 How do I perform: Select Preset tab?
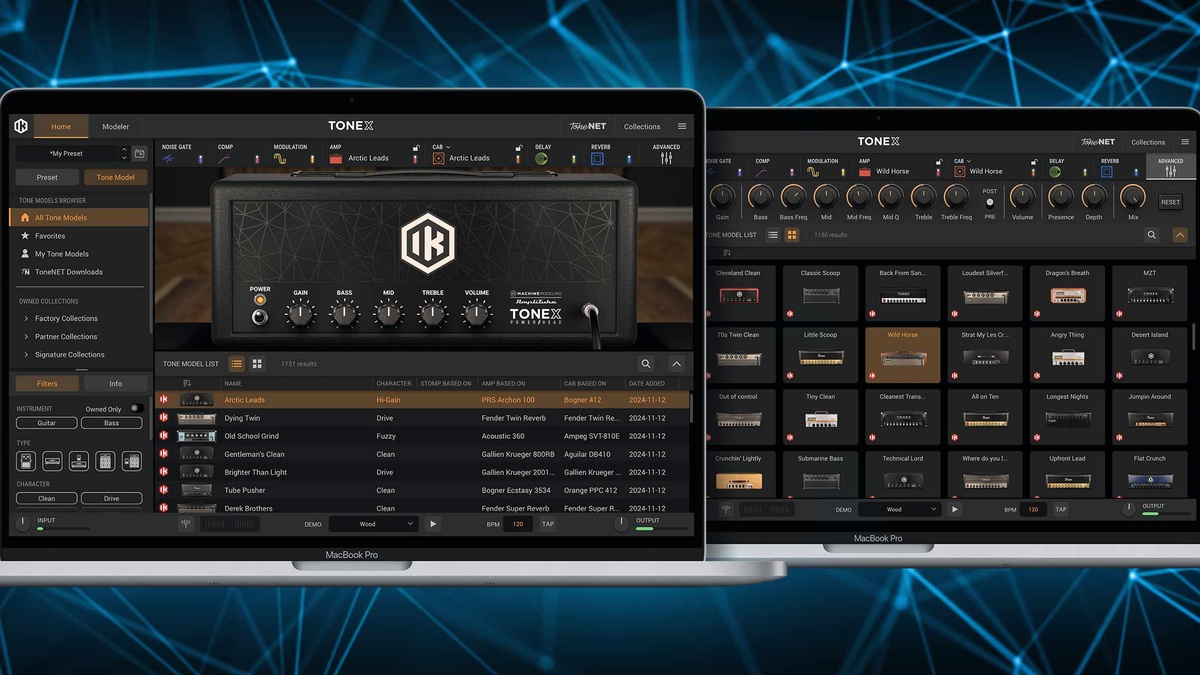(x=47, y=177)
